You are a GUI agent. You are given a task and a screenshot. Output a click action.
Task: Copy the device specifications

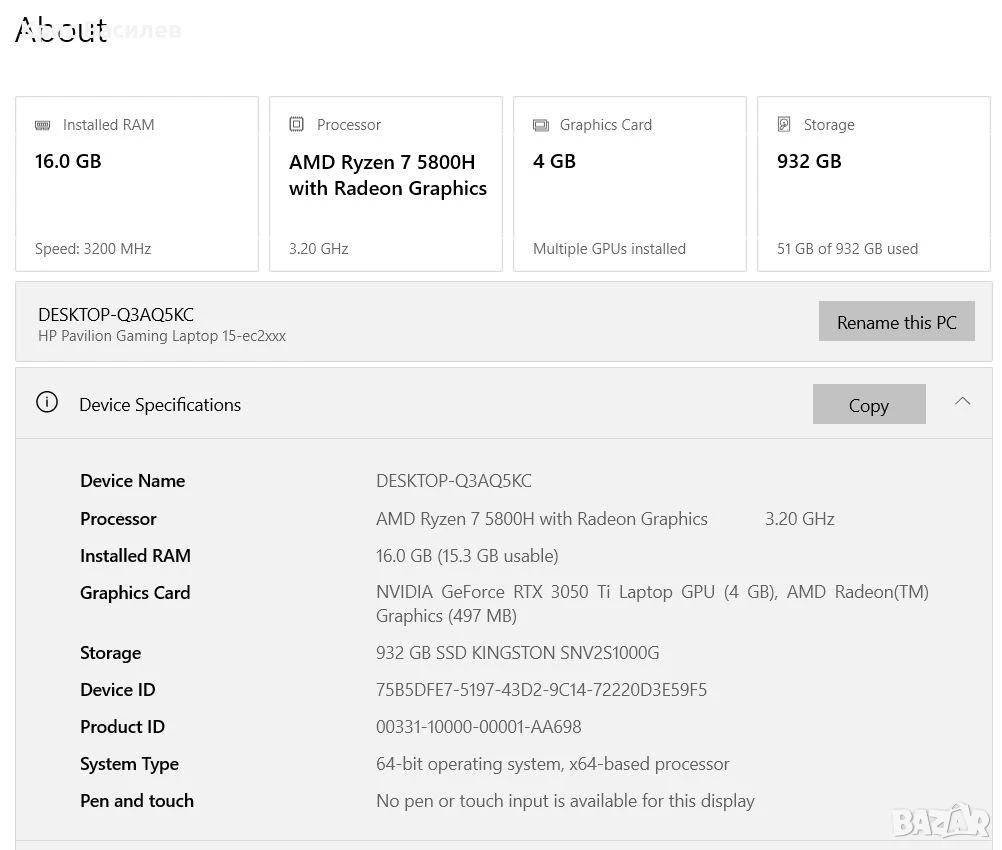(869, 405)
